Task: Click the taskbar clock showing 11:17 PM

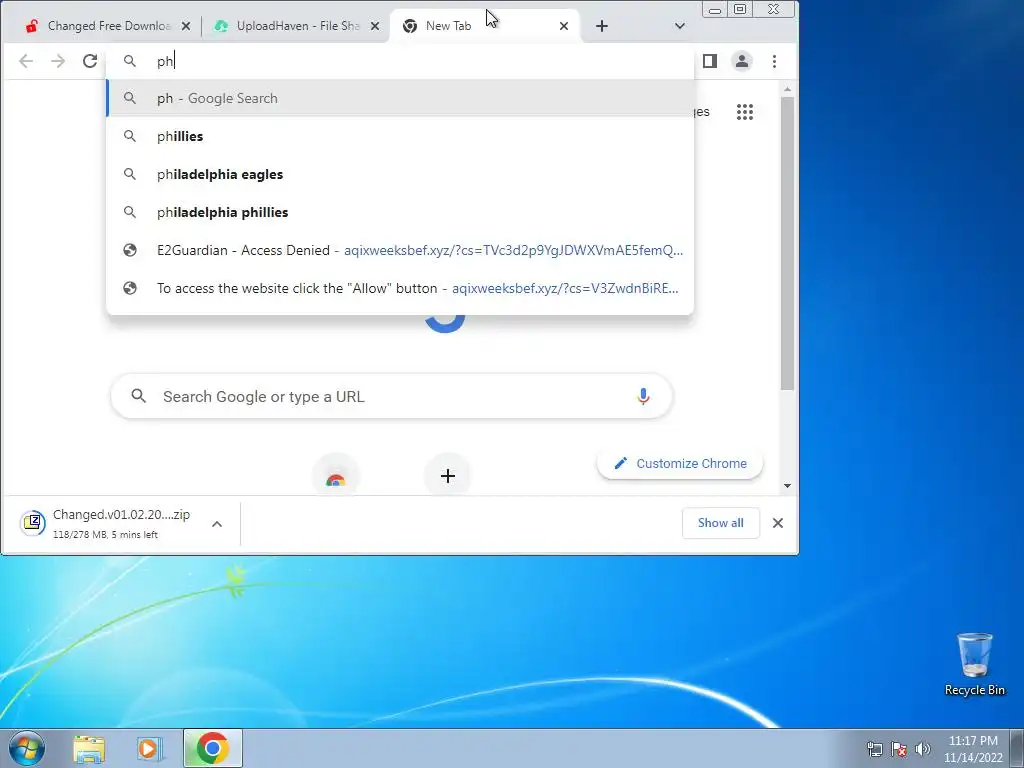Action: tap(973, 749)
